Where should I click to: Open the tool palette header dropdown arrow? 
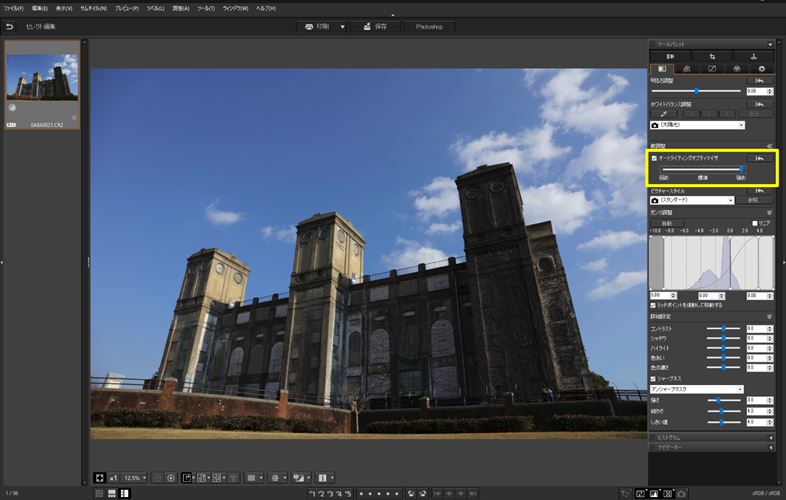770,44
